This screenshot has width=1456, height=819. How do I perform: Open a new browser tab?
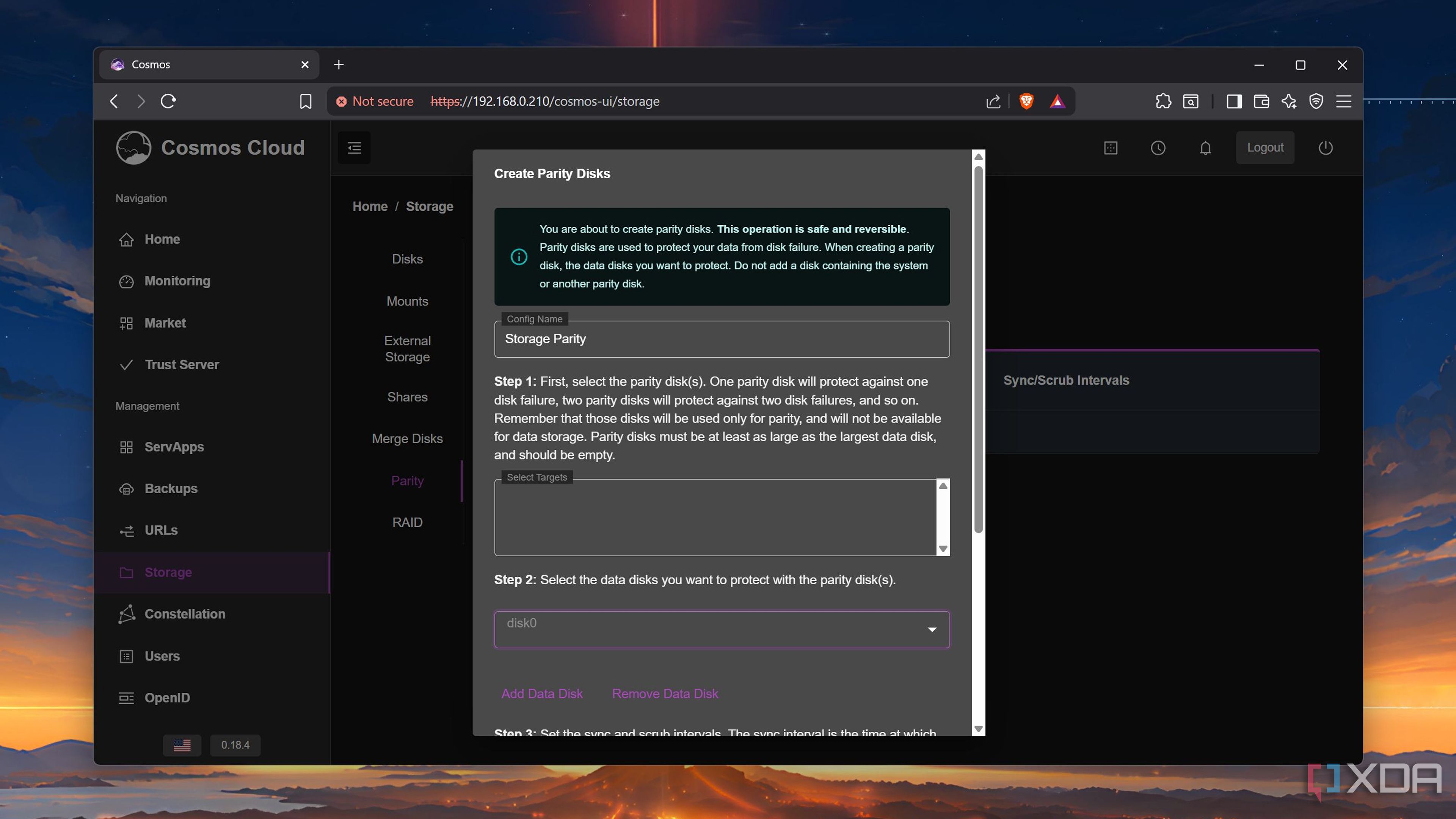[x=339, y=64]
